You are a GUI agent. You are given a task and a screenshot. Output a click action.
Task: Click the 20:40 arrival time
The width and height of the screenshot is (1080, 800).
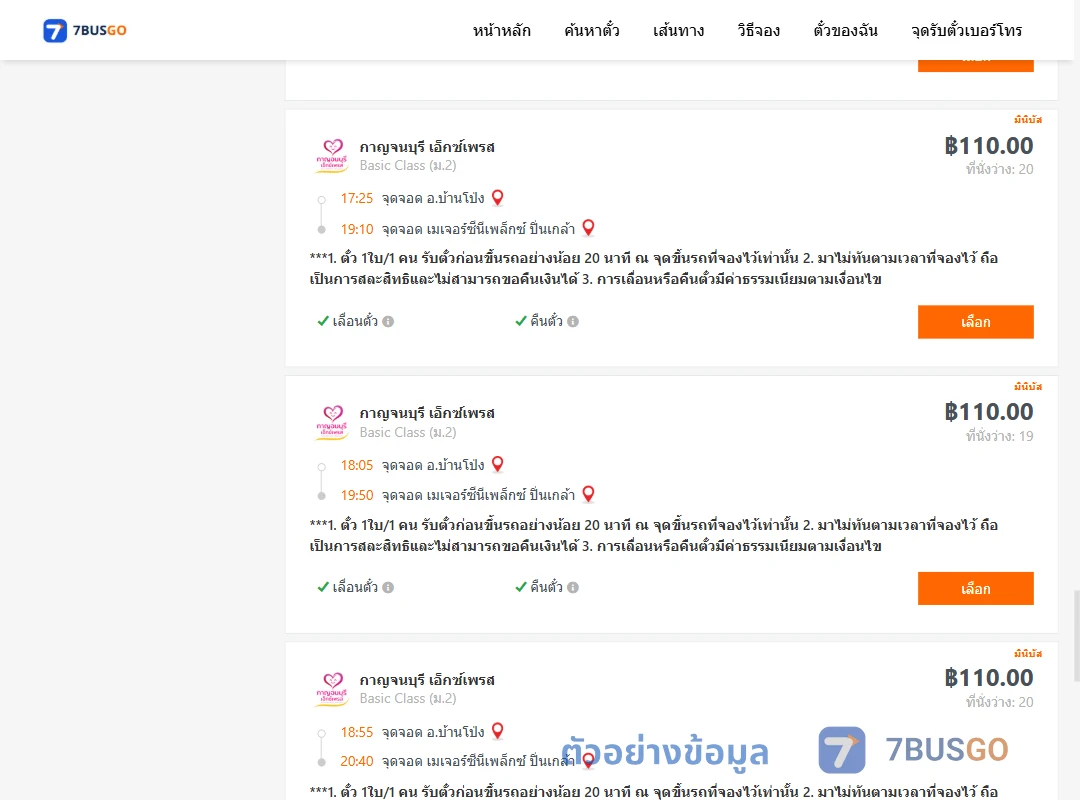(357, 761)
